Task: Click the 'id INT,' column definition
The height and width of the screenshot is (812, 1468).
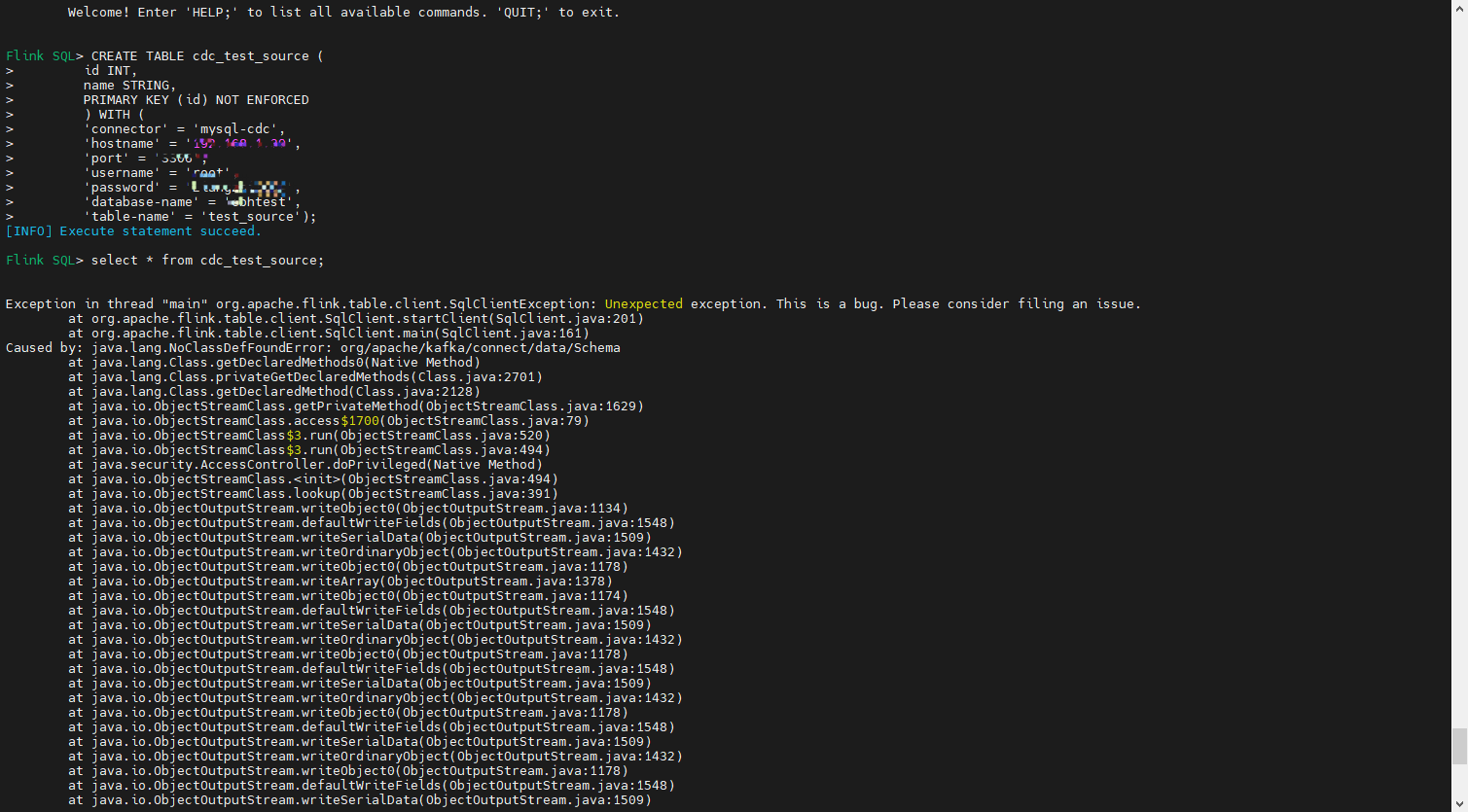Action: pyautogui.click(x=111, y=71)
